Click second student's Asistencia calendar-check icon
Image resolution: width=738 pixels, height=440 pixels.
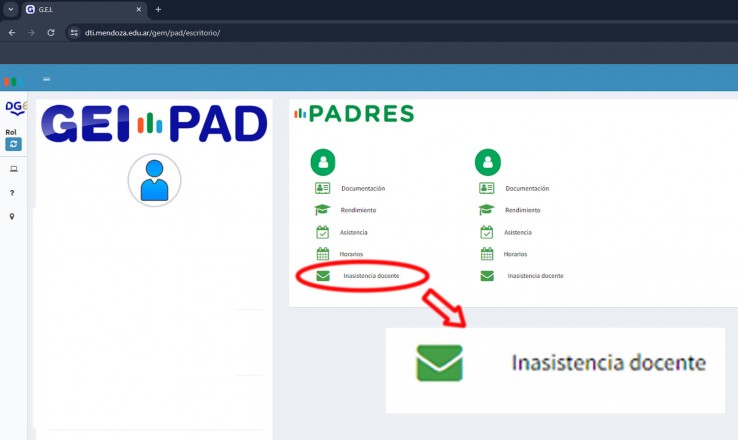point(486,232)
